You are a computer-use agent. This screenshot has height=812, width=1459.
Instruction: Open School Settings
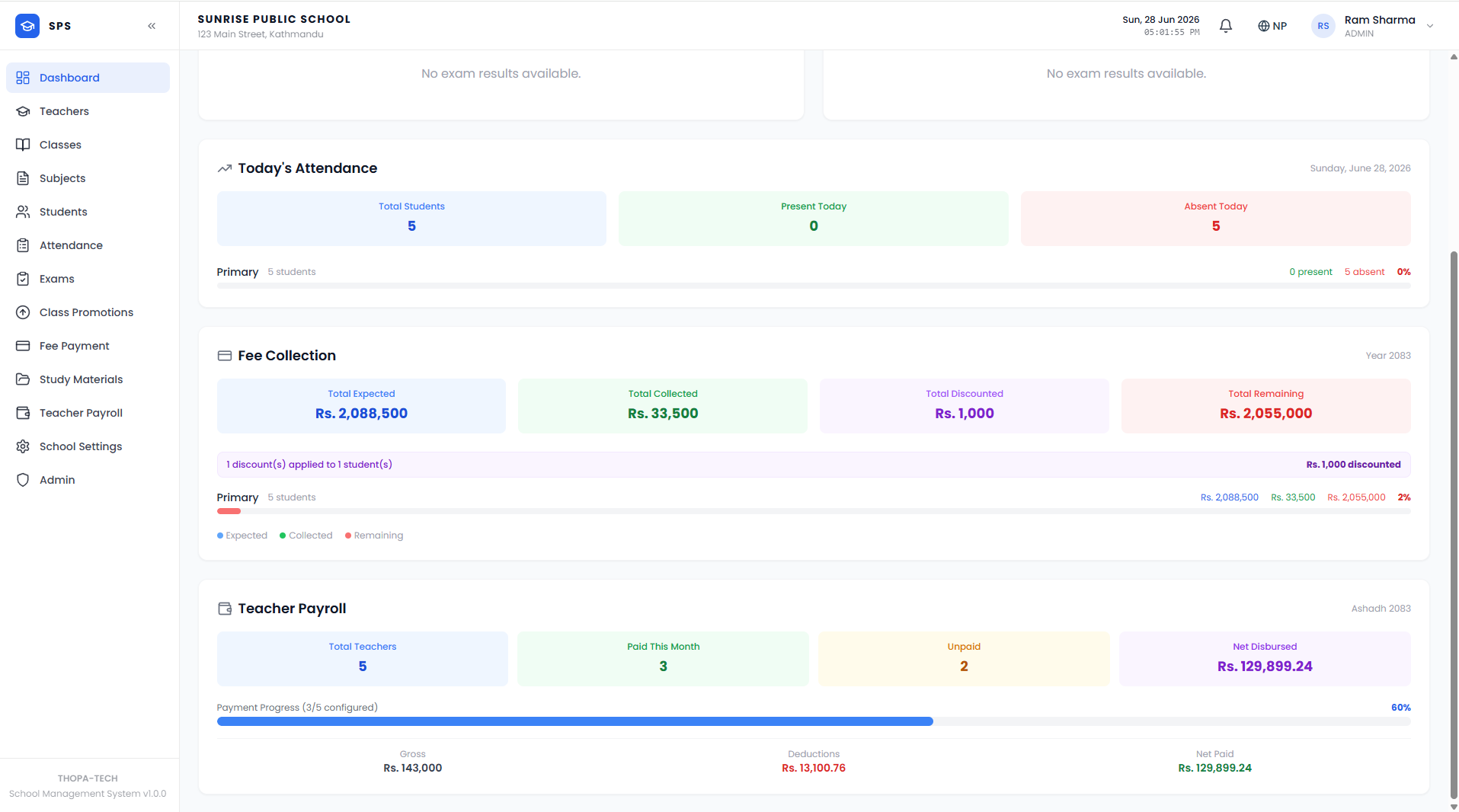point(88,446)
